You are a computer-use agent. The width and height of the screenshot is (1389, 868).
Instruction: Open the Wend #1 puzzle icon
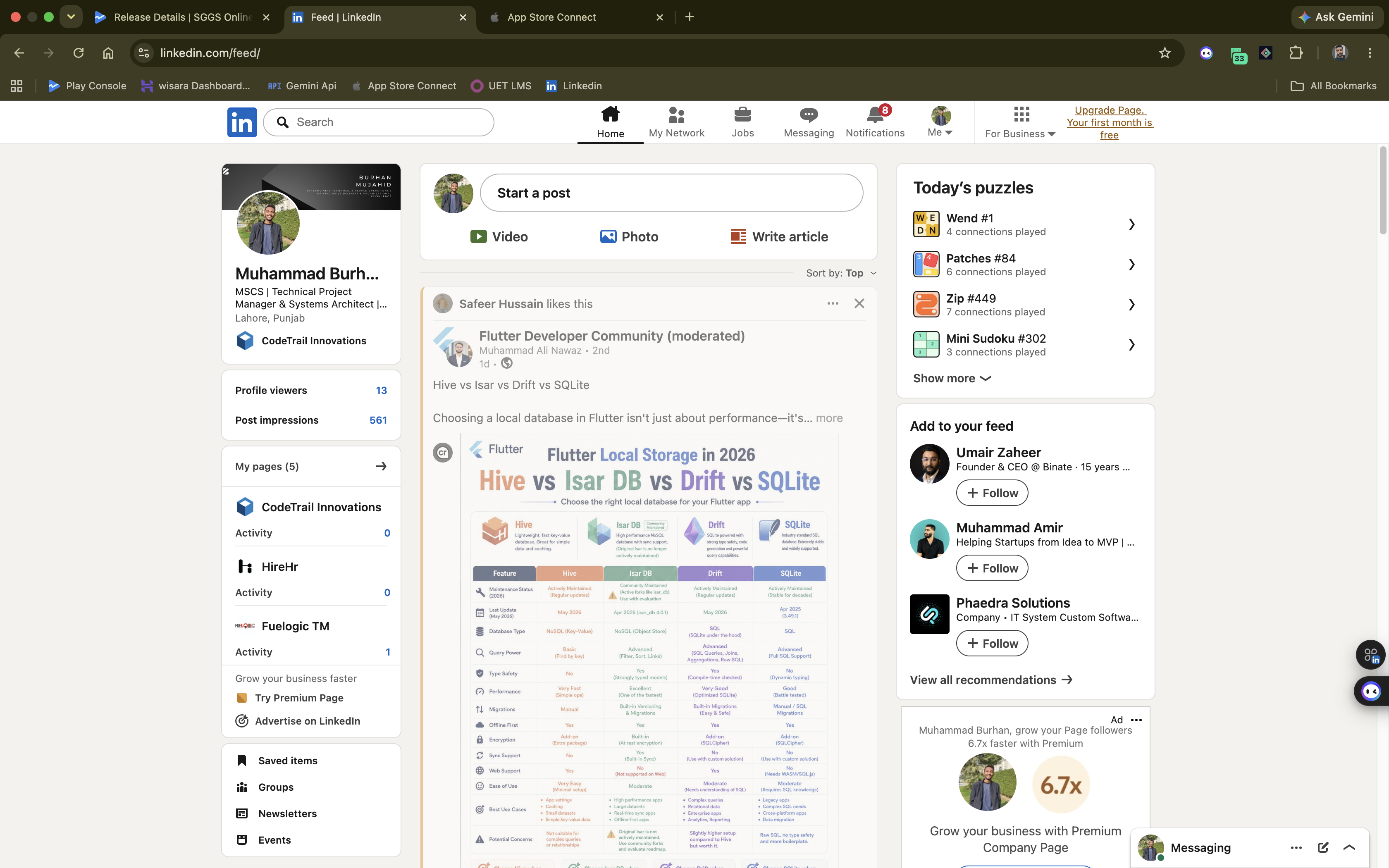[x=926, y=224]
